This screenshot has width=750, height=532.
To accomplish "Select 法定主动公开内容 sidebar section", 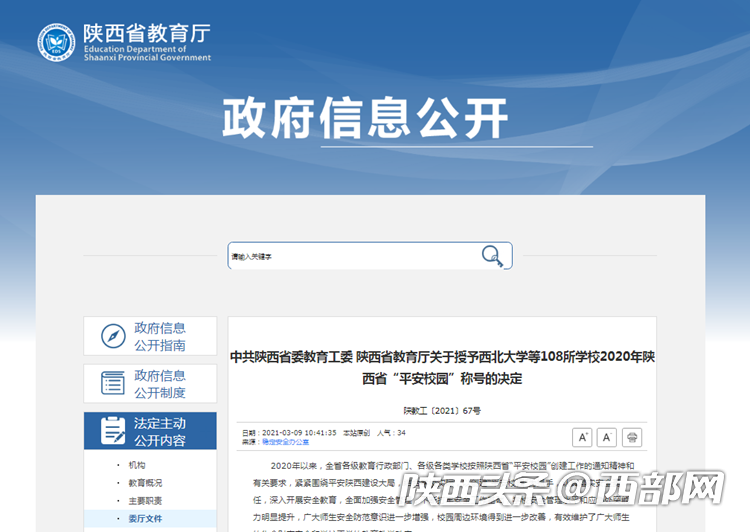I will point(150,431).
